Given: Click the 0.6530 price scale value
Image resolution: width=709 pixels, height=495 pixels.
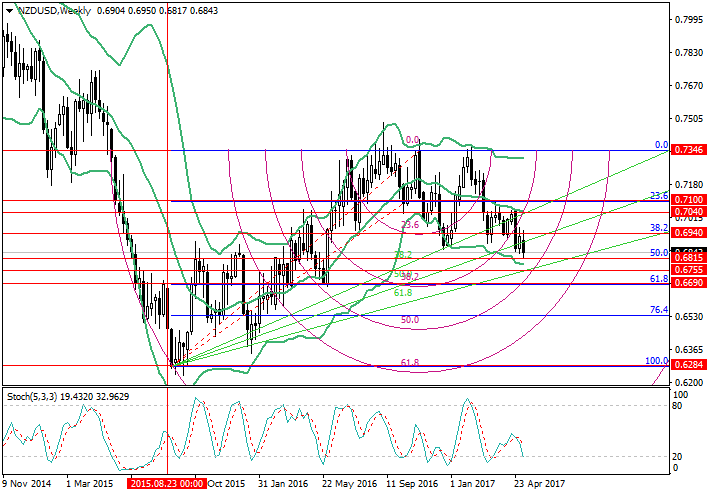Looking at the screenshot, I should tap(689, 316).
